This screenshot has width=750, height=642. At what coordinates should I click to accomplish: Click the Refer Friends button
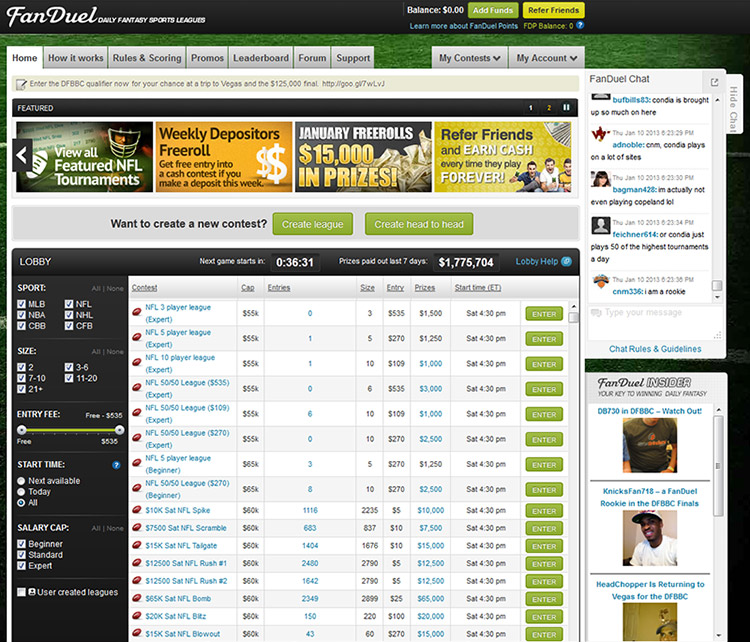click(x=553, y=10)
